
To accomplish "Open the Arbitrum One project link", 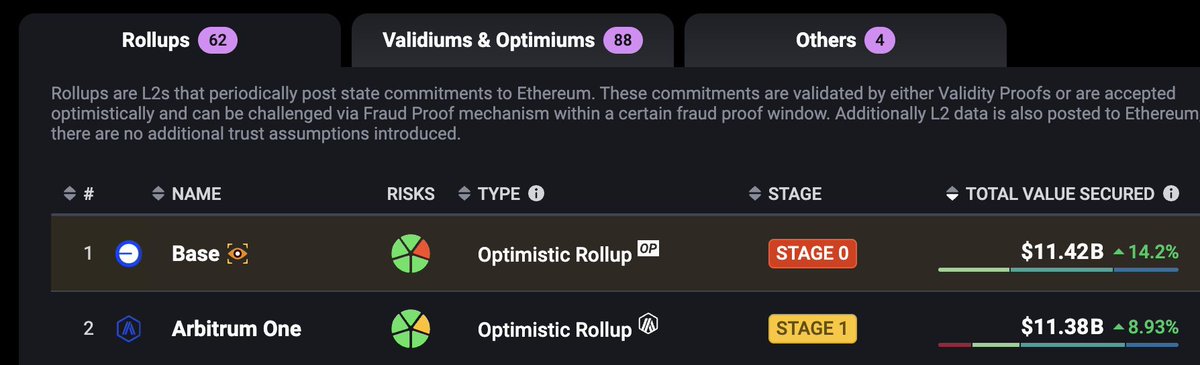I will (236, 329).
